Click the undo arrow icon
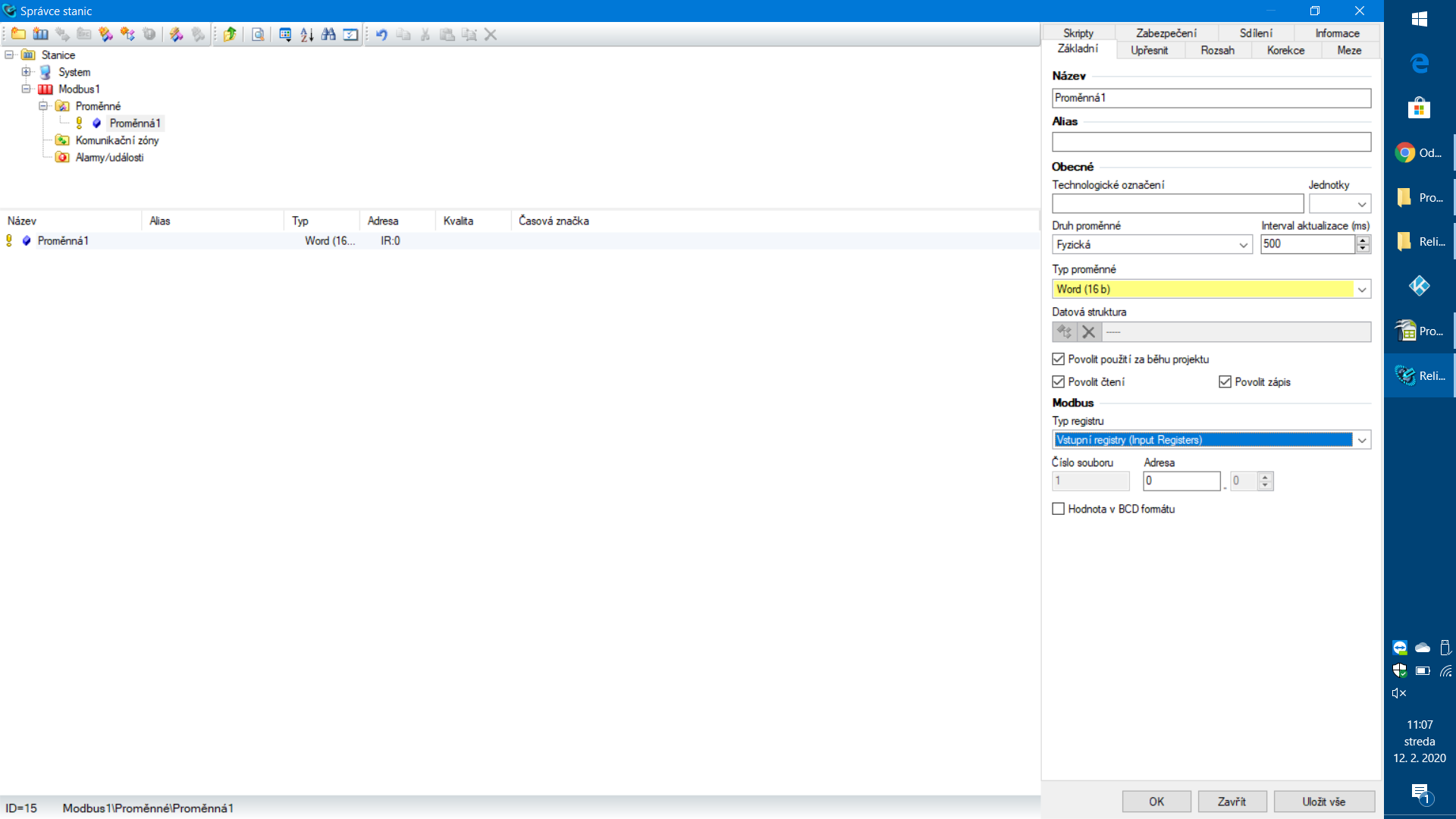The width and height of the screenshot is (1456, 819). pos(381,34)
